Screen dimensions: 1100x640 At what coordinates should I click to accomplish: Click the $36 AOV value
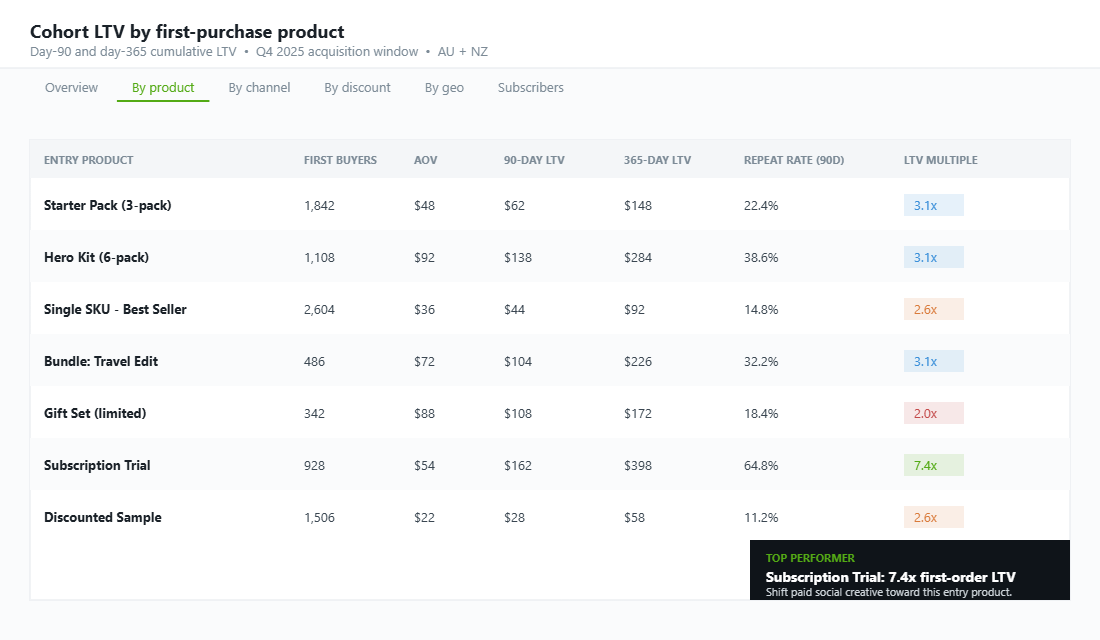[424, 309]
